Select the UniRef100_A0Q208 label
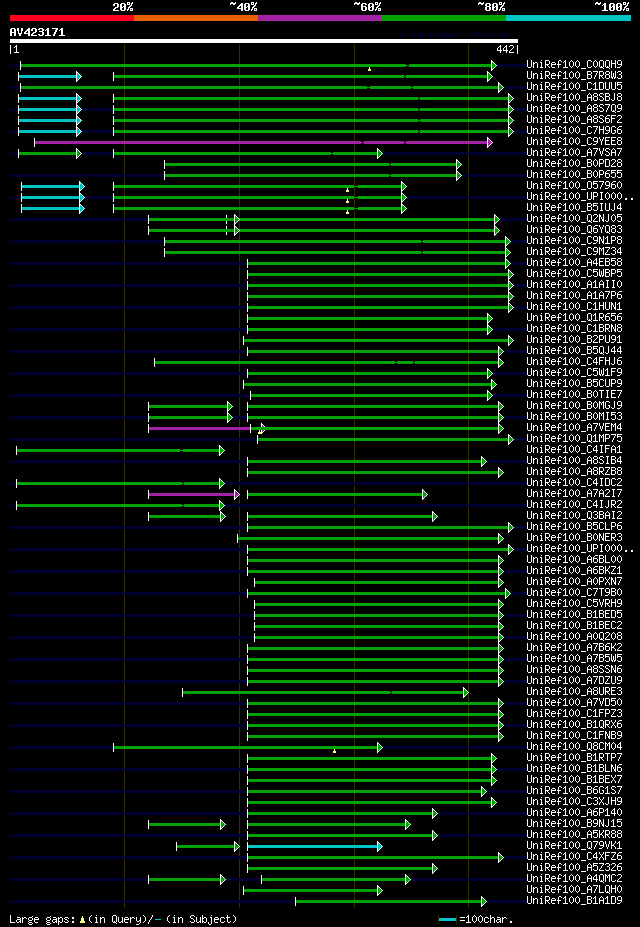This screenshot has height=927, width=640. (574, 638)
